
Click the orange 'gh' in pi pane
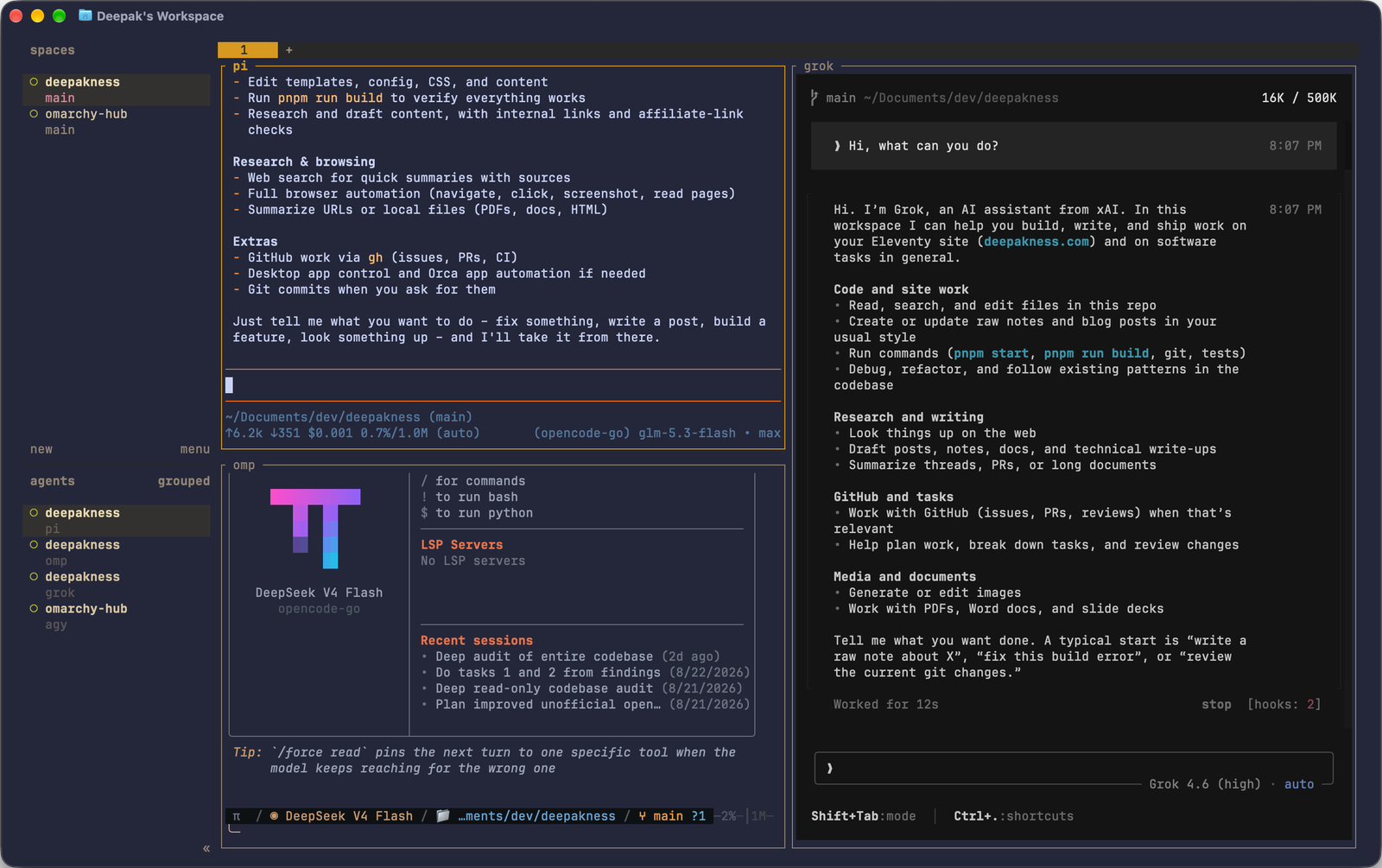[x=376, y=257]
